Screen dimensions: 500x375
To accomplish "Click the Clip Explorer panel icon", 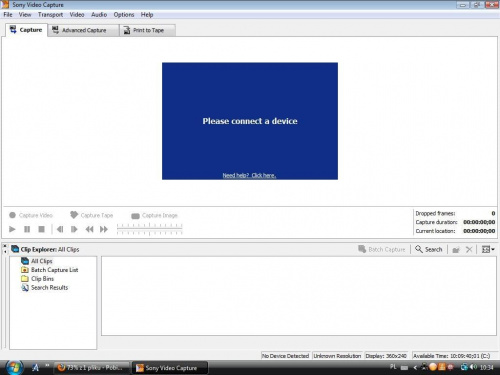I will click(15, 249).
